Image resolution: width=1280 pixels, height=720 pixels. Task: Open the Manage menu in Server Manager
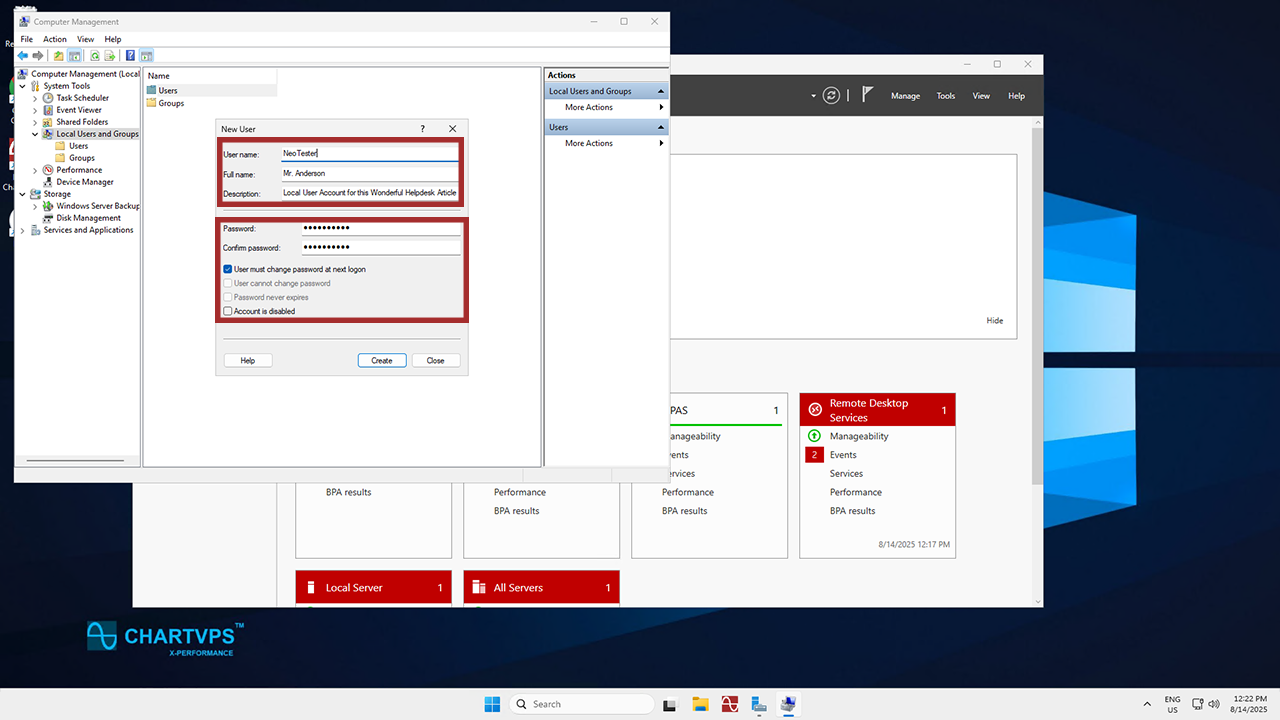point(905,96)
